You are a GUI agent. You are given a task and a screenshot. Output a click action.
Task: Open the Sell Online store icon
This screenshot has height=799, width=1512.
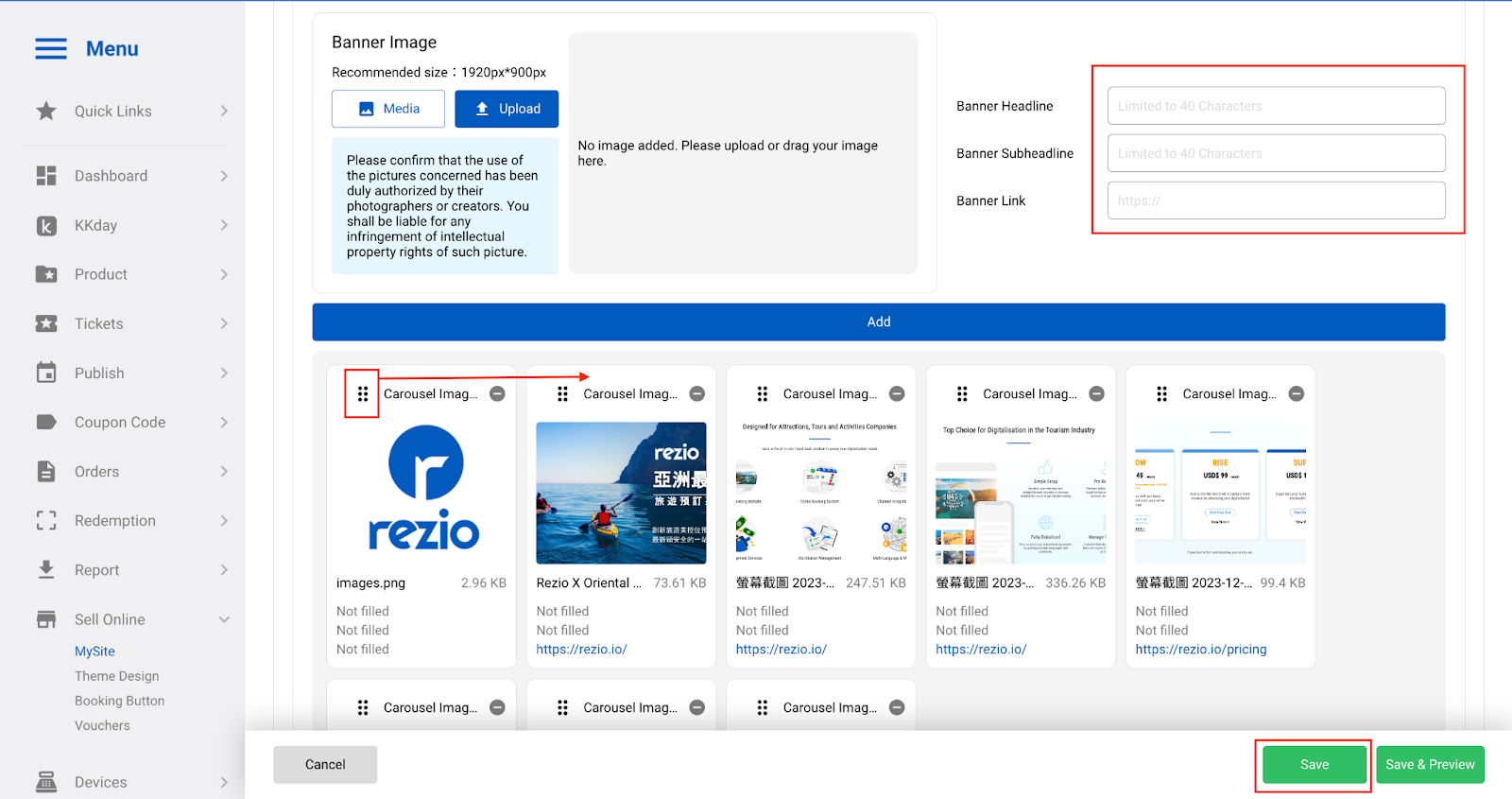[x=46, y=619]
